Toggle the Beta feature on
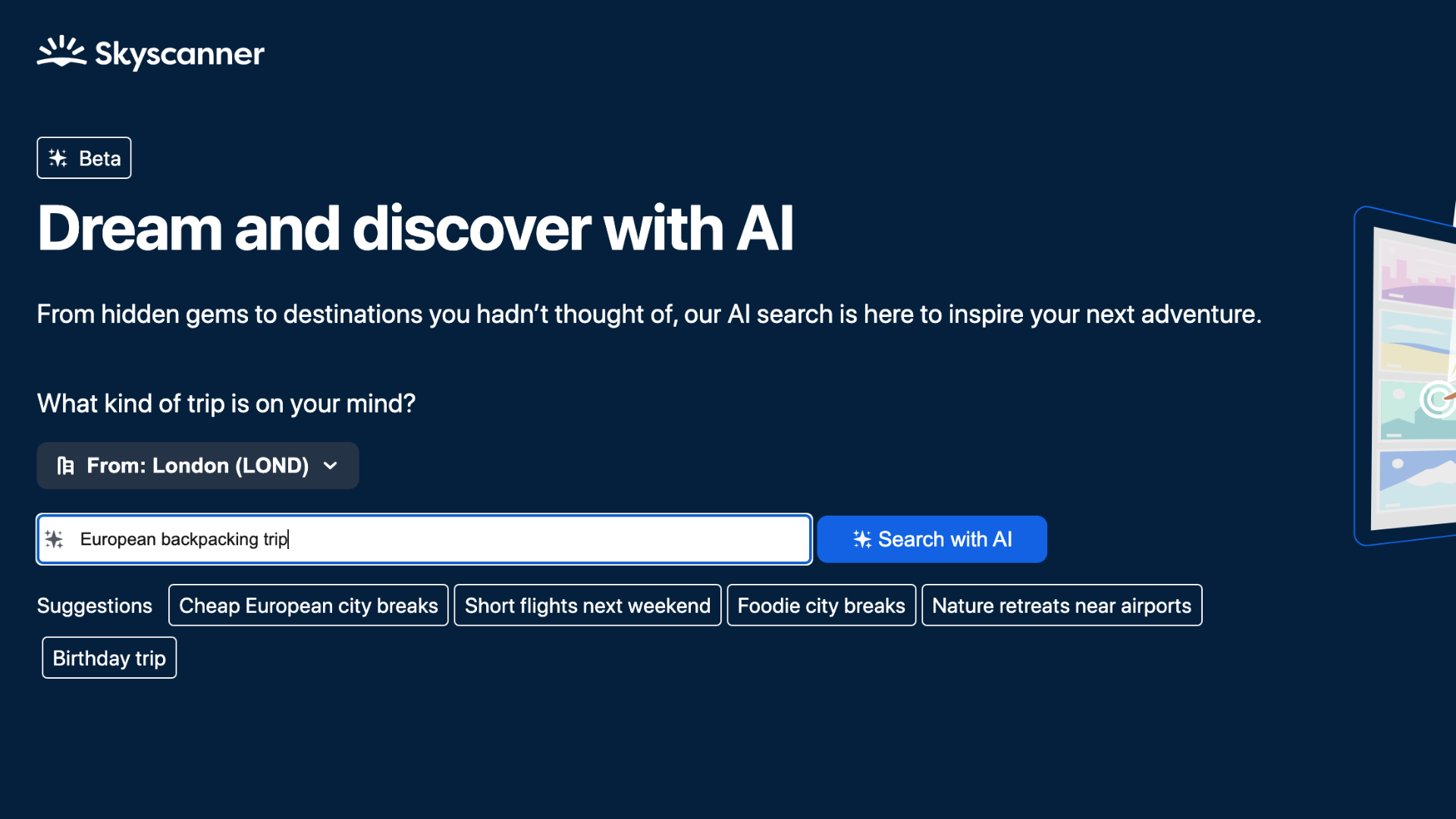The width and height of the screenshot is (1456, 819). 84,157
